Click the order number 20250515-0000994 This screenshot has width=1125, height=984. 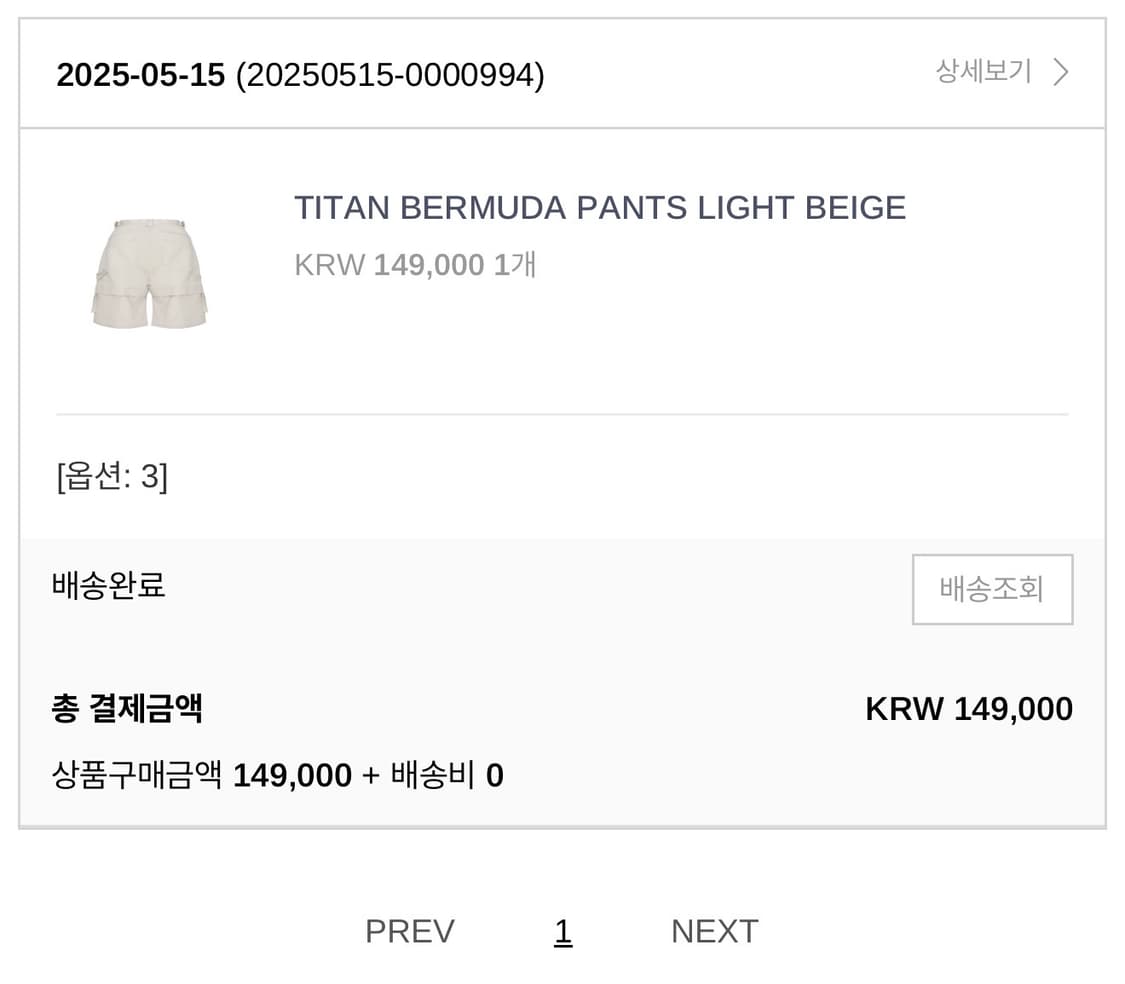click(x=390, y=75)
